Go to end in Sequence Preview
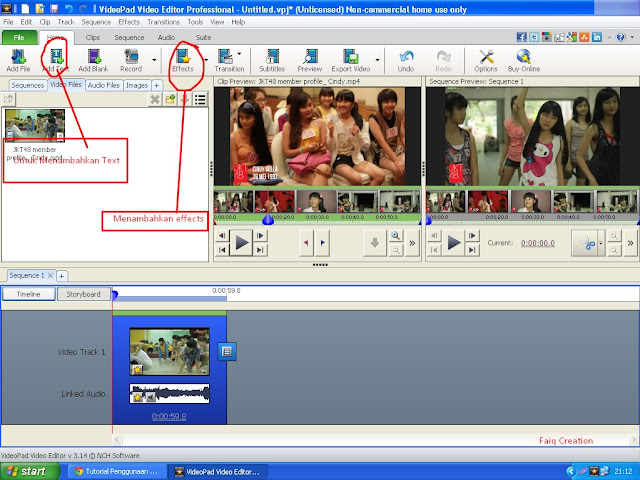Screen dimensions: 640x480 (472, 250)
